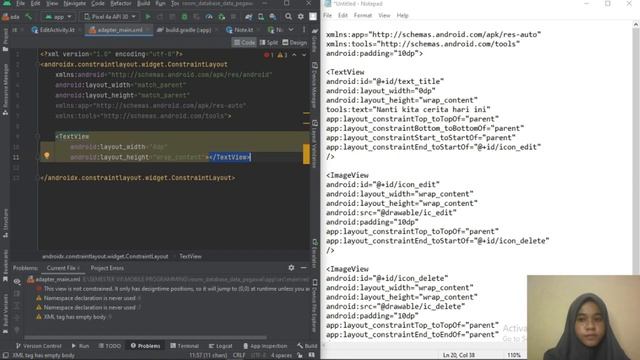This screenshot has height=360, width=640.
Task: Switch editor to Split view mode
Action: 269,42
